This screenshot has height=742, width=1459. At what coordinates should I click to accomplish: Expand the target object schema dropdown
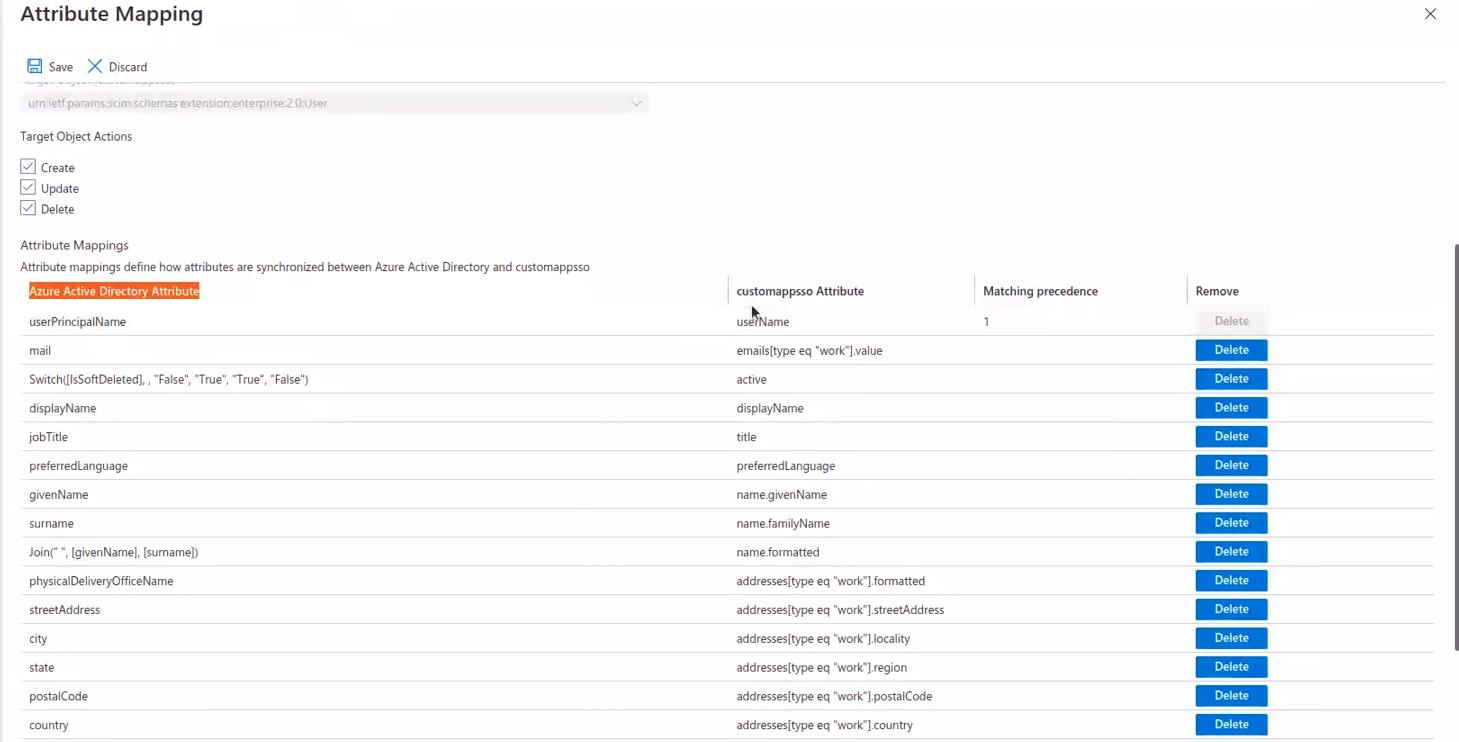coord(635,103)
